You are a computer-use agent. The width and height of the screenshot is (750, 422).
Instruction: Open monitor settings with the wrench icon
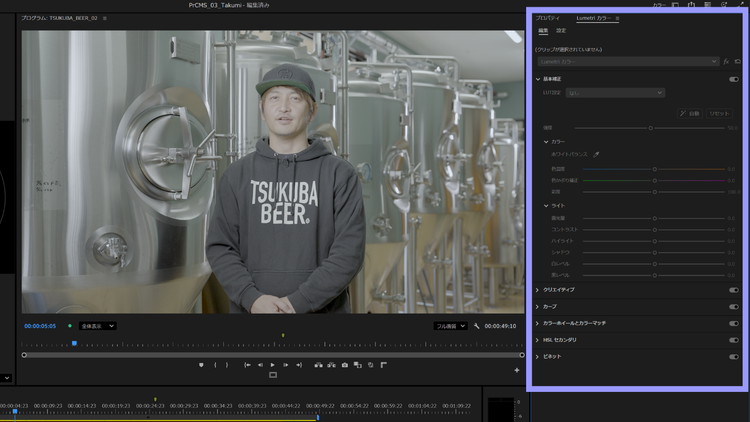point(478,326)
